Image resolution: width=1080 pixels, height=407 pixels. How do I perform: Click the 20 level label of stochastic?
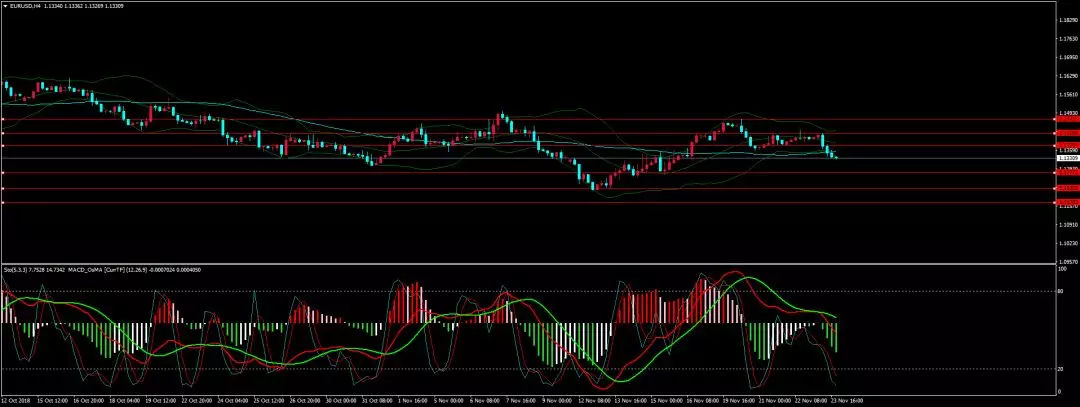(x=1061, y=369)
